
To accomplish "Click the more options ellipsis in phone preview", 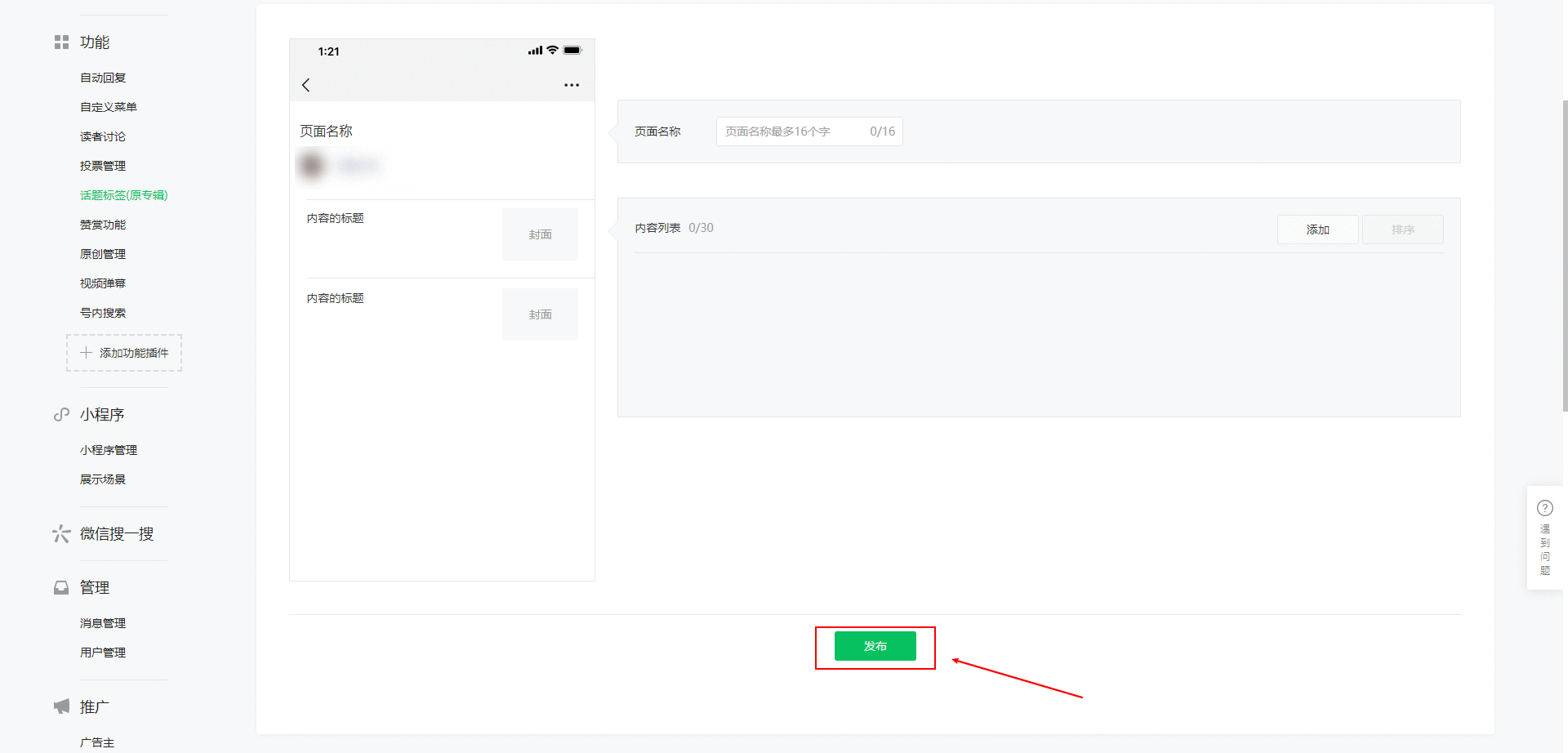I will point(572,84).
